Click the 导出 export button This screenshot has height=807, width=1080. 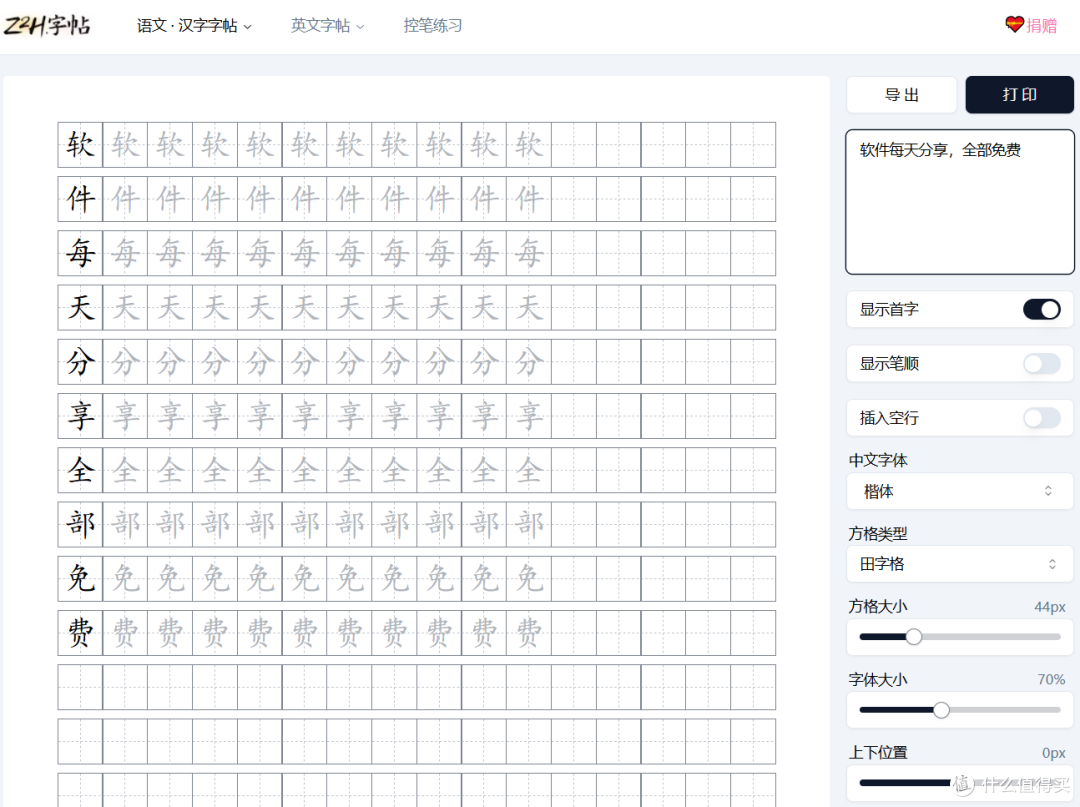(x=902, y=95)
